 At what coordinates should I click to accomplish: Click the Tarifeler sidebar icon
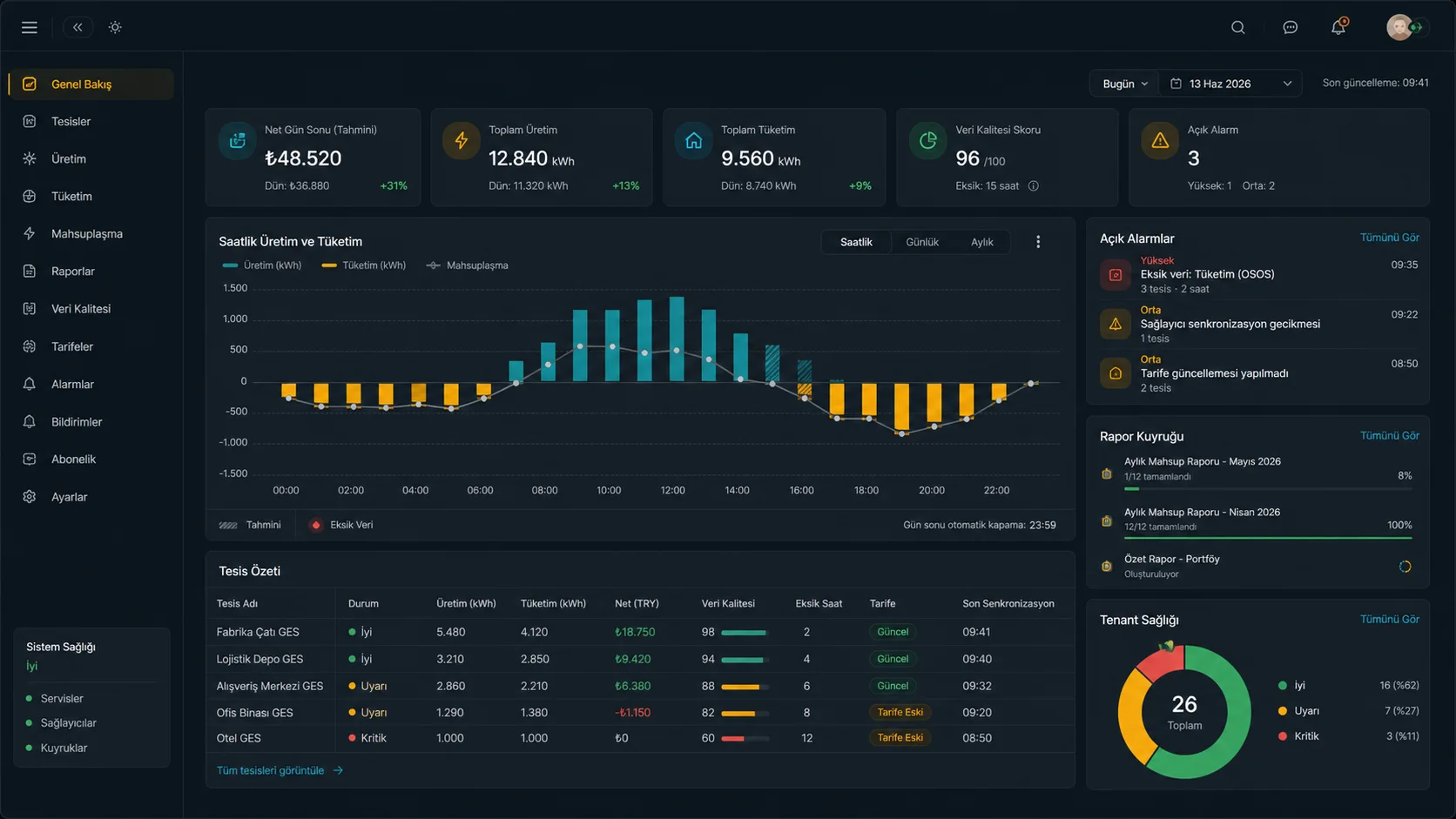pos(30,346)
